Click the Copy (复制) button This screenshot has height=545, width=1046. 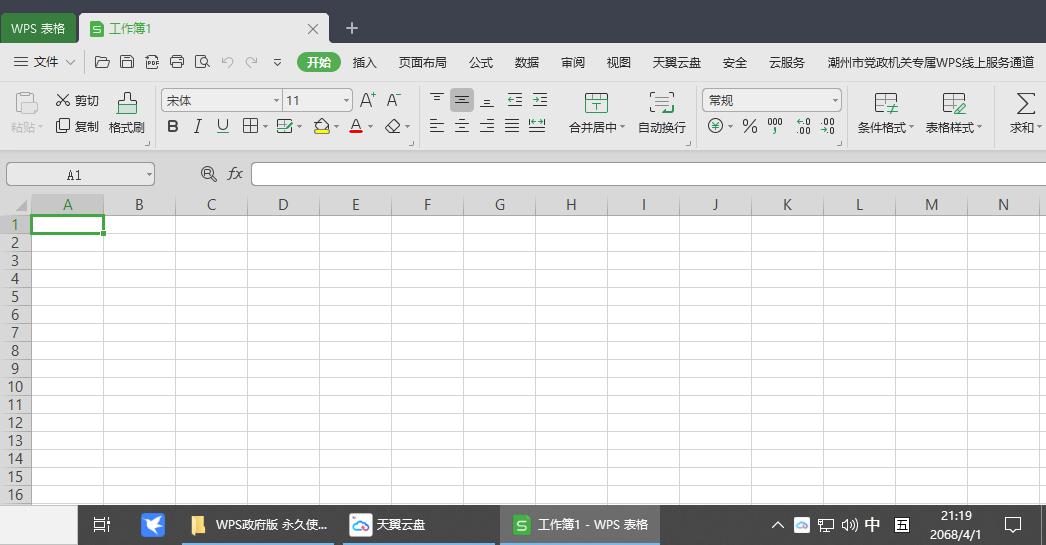tap(77, 126)
